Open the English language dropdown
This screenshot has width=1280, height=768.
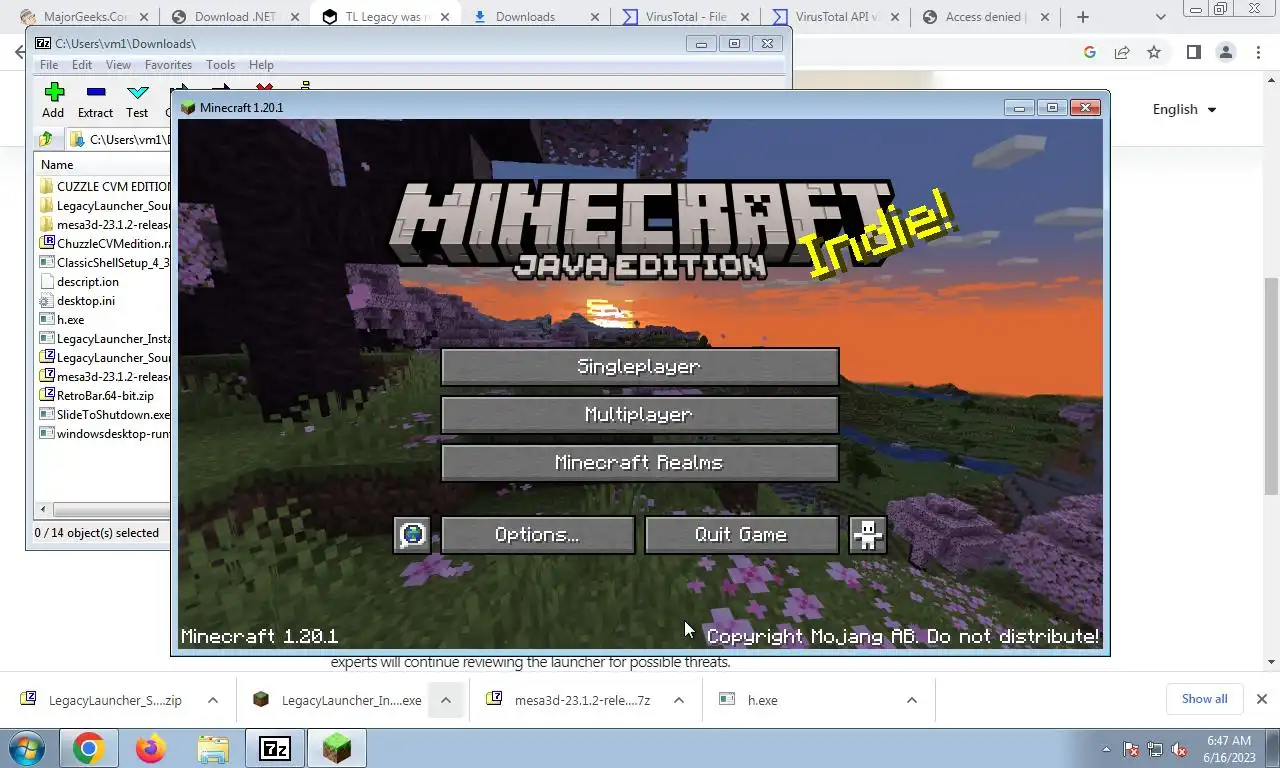(x=1184, y=109)
